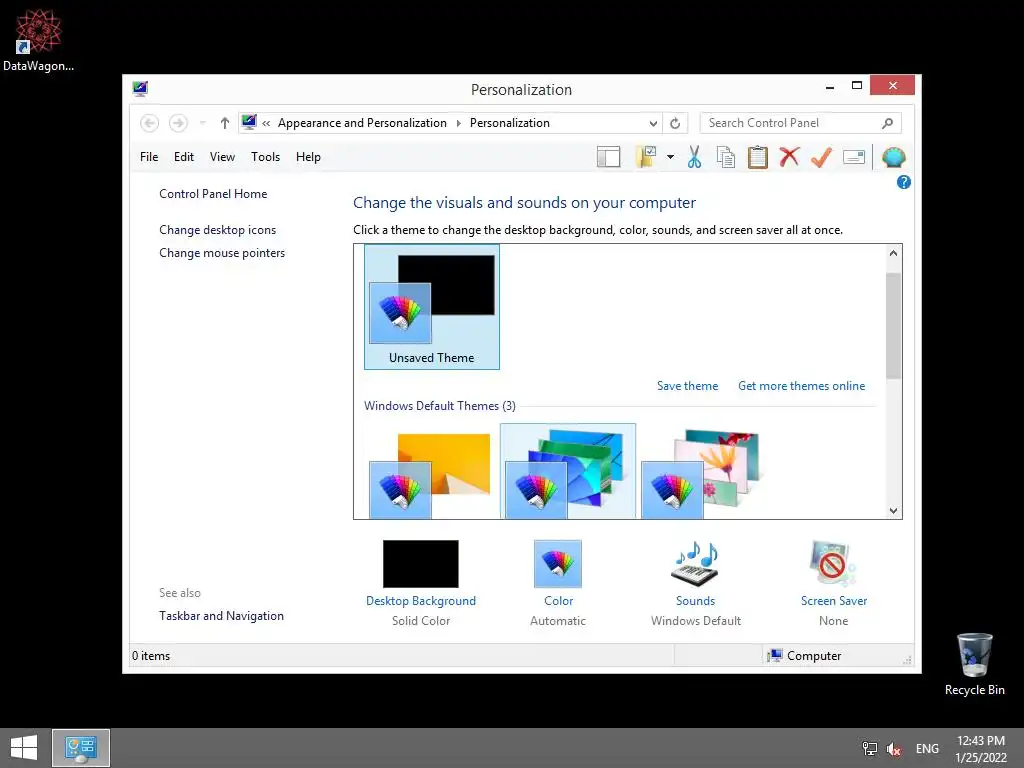Click the Control Panel taskbar button

(x=81, y=748)
